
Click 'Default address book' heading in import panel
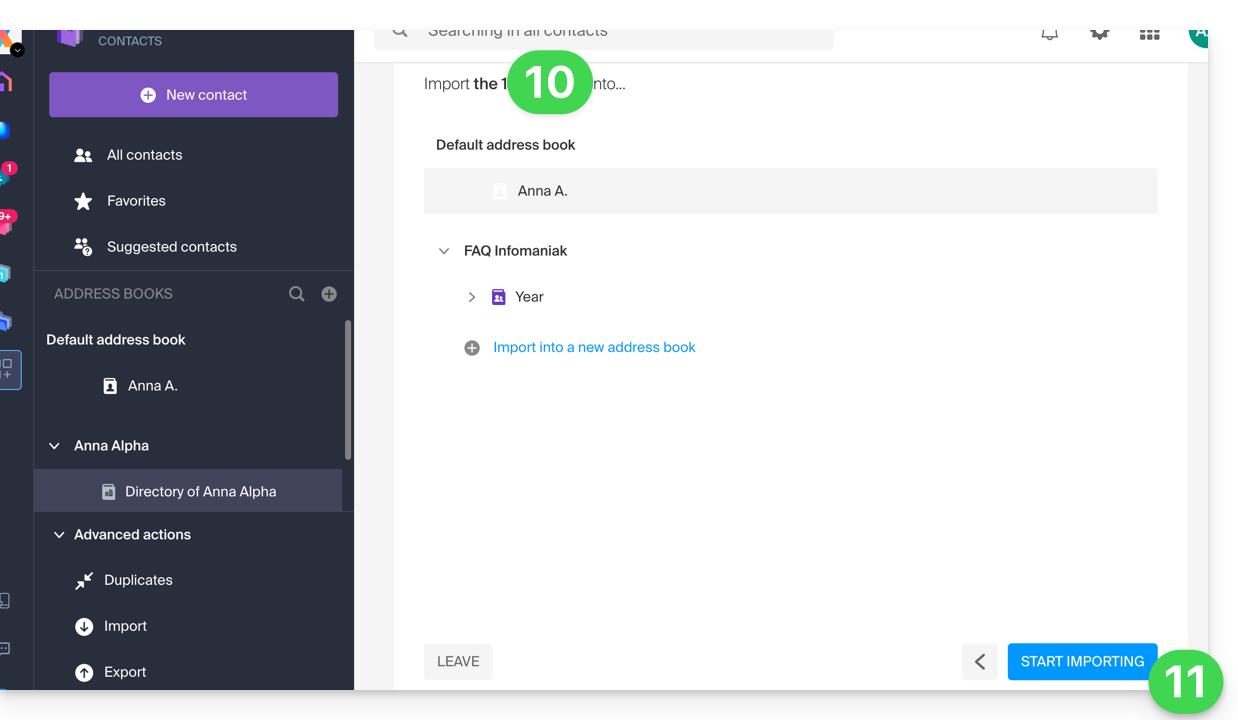coord(505,145)
